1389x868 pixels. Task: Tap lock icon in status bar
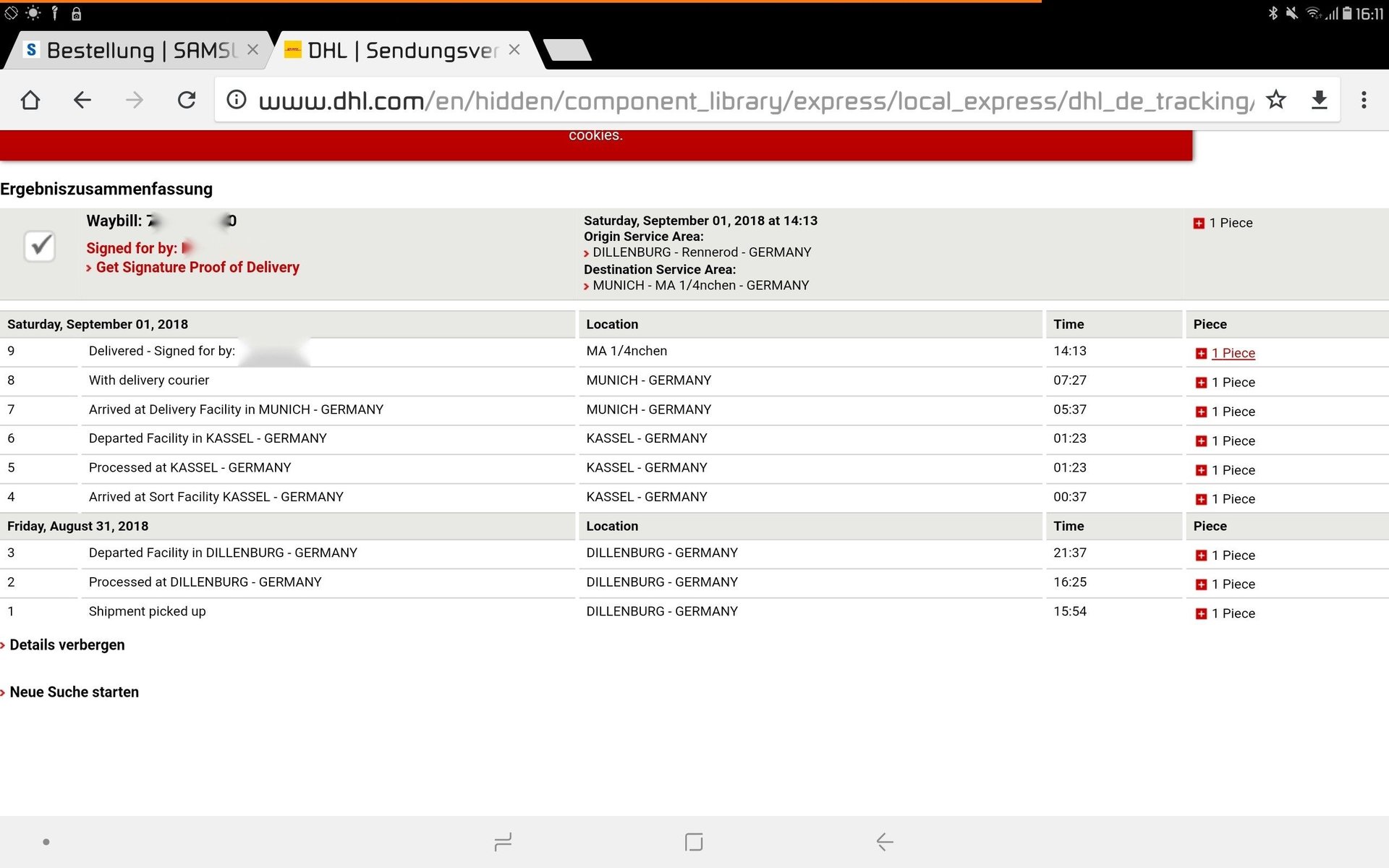77,13
